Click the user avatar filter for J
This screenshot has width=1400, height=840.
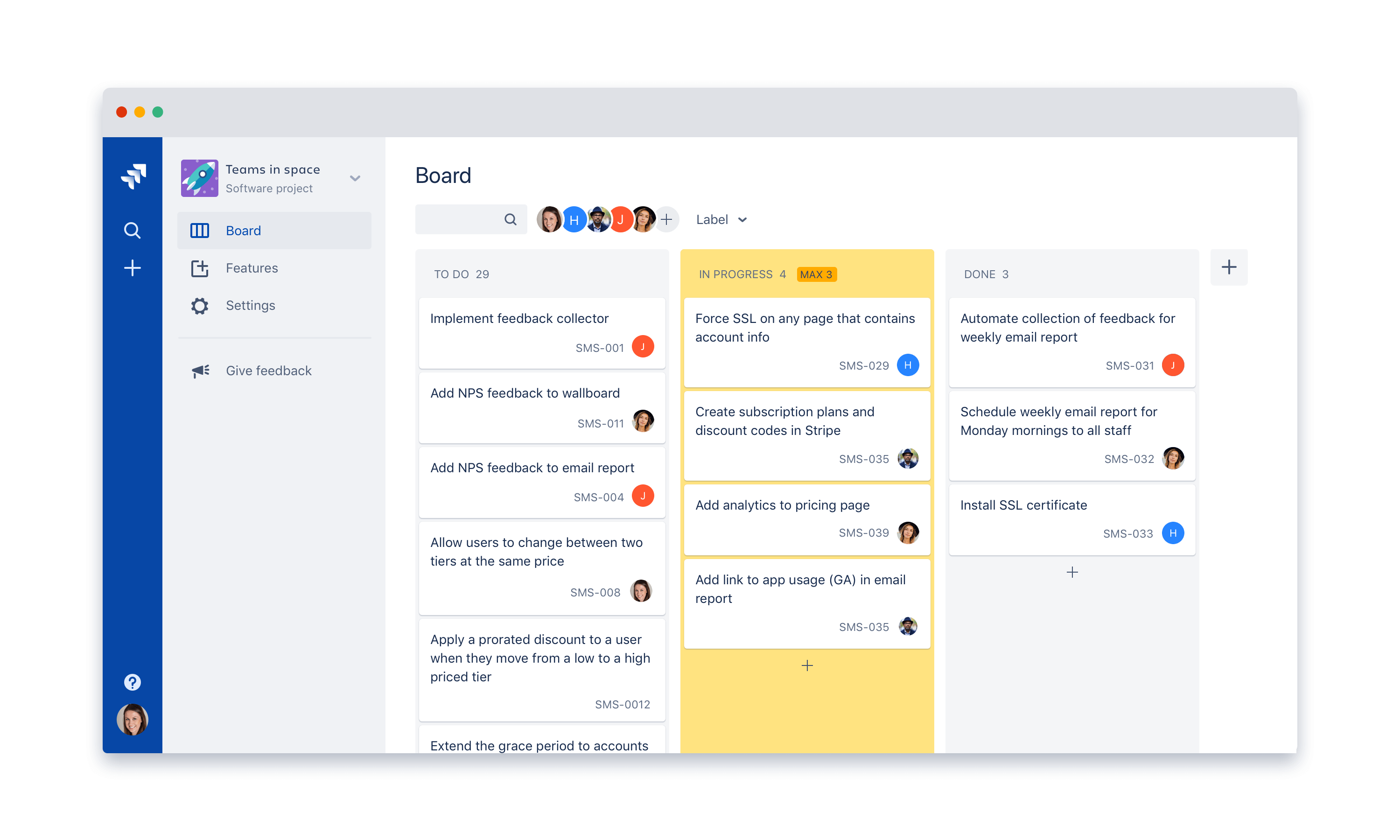pyautogui.click(x=621, y=219)
